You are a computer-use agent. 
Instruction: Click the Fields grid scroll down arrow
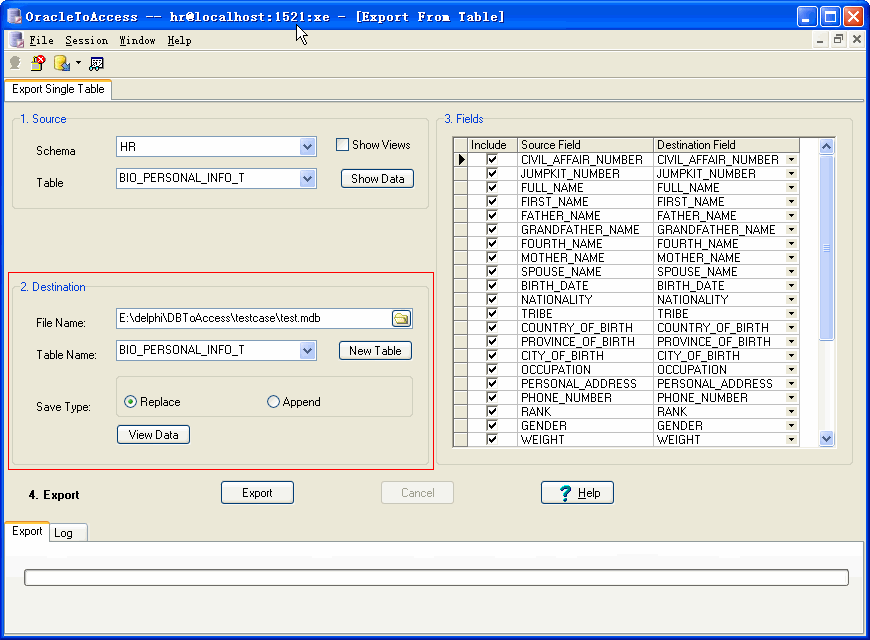point(826,439)
